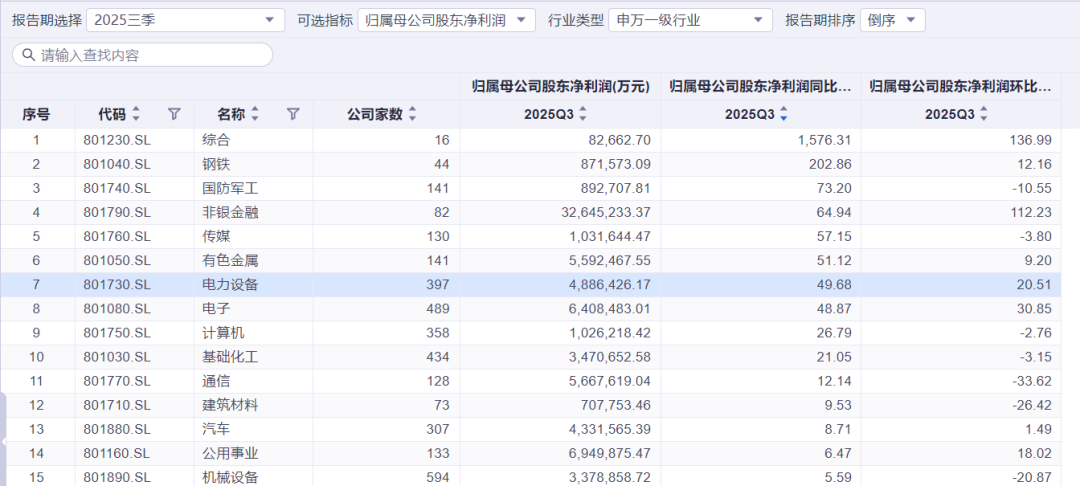Open the 报告期选择 2025三季 dropdown
The image size is (1080, 486).
coord(185,21)
